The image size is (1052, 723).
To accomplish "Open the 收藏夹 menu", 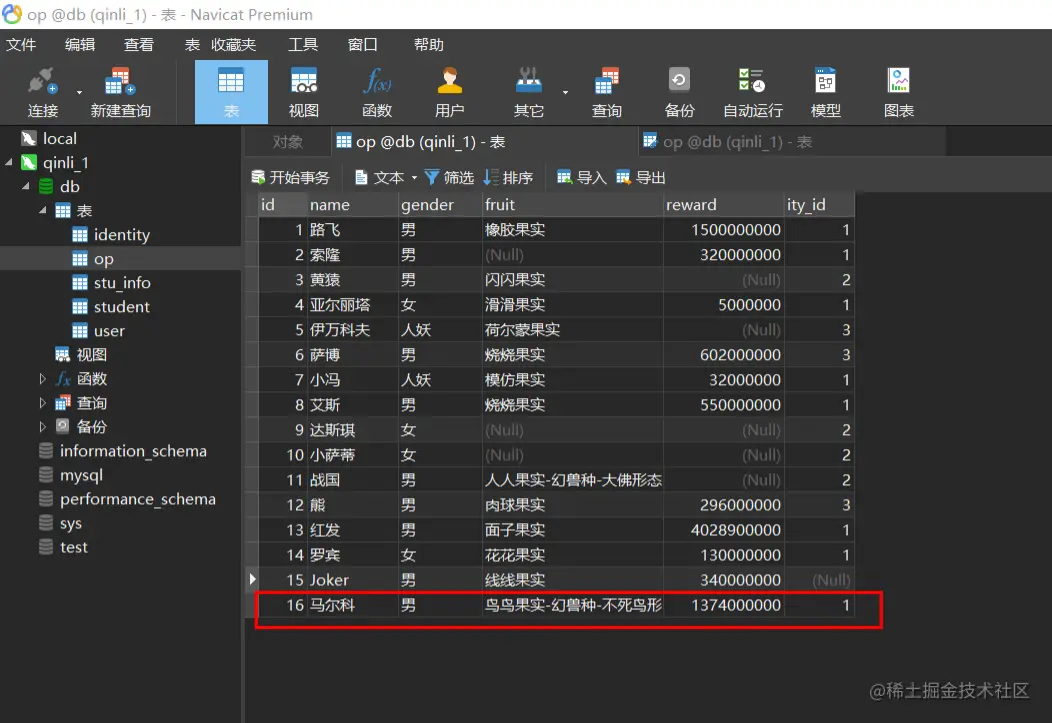I will tap(233, 45).
